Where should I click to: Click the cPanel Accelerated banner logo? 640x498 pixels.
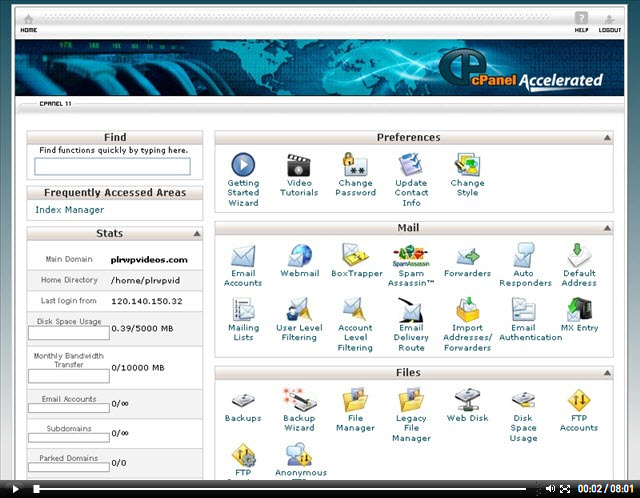tap(520, 69)
